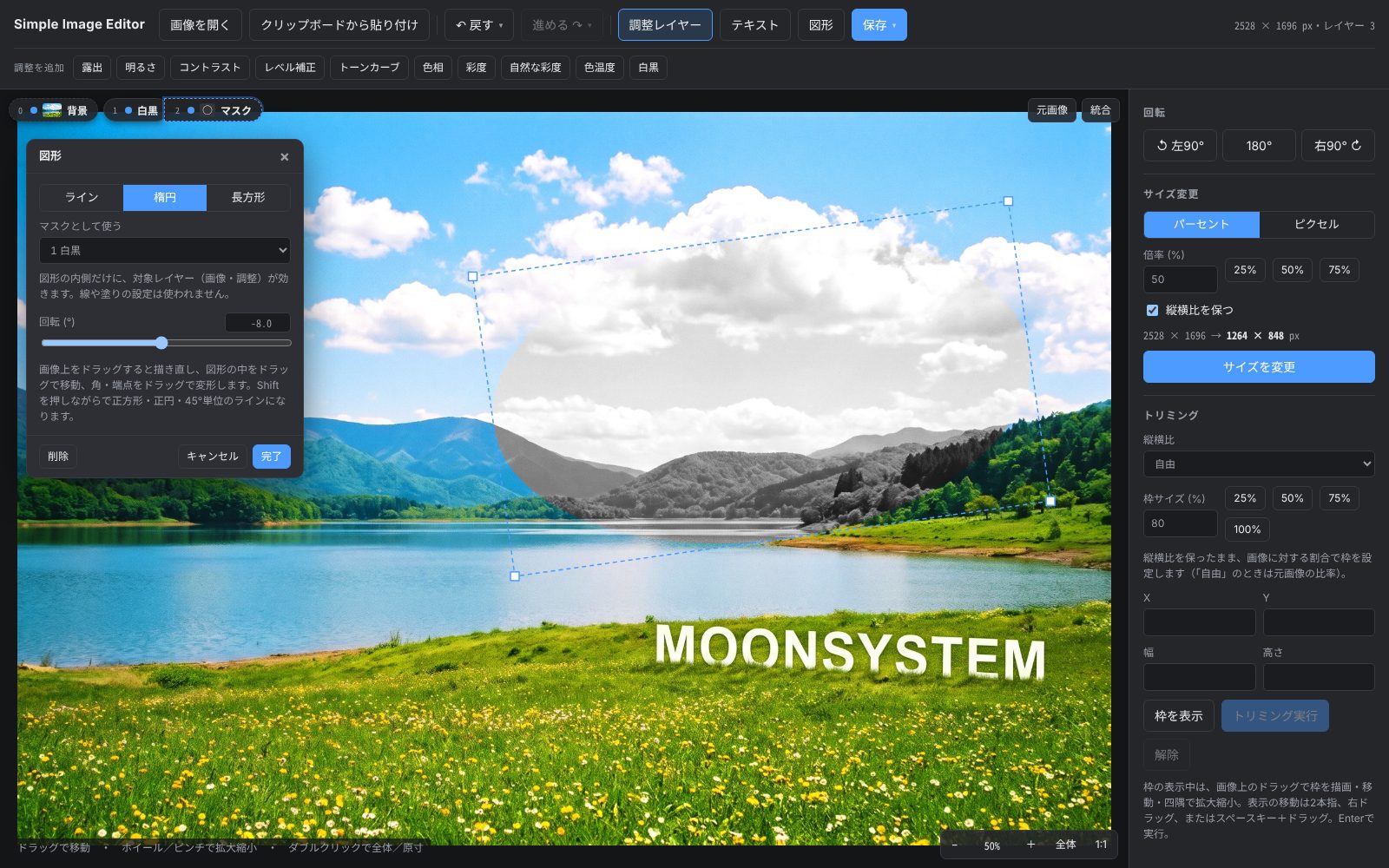Add a 色温度 adjustment

pos(599,68)
